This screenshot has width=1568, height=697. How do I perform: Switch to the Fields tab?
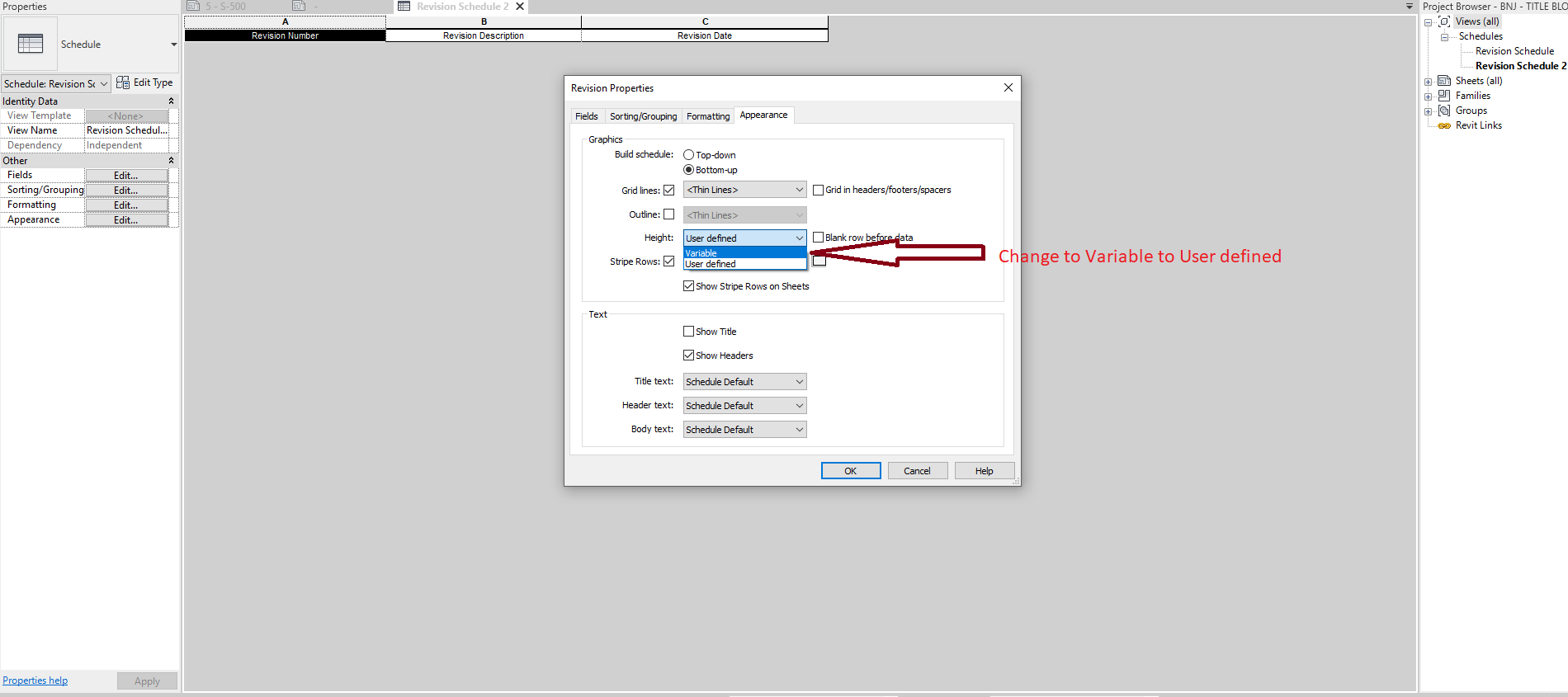coord(587,116)
